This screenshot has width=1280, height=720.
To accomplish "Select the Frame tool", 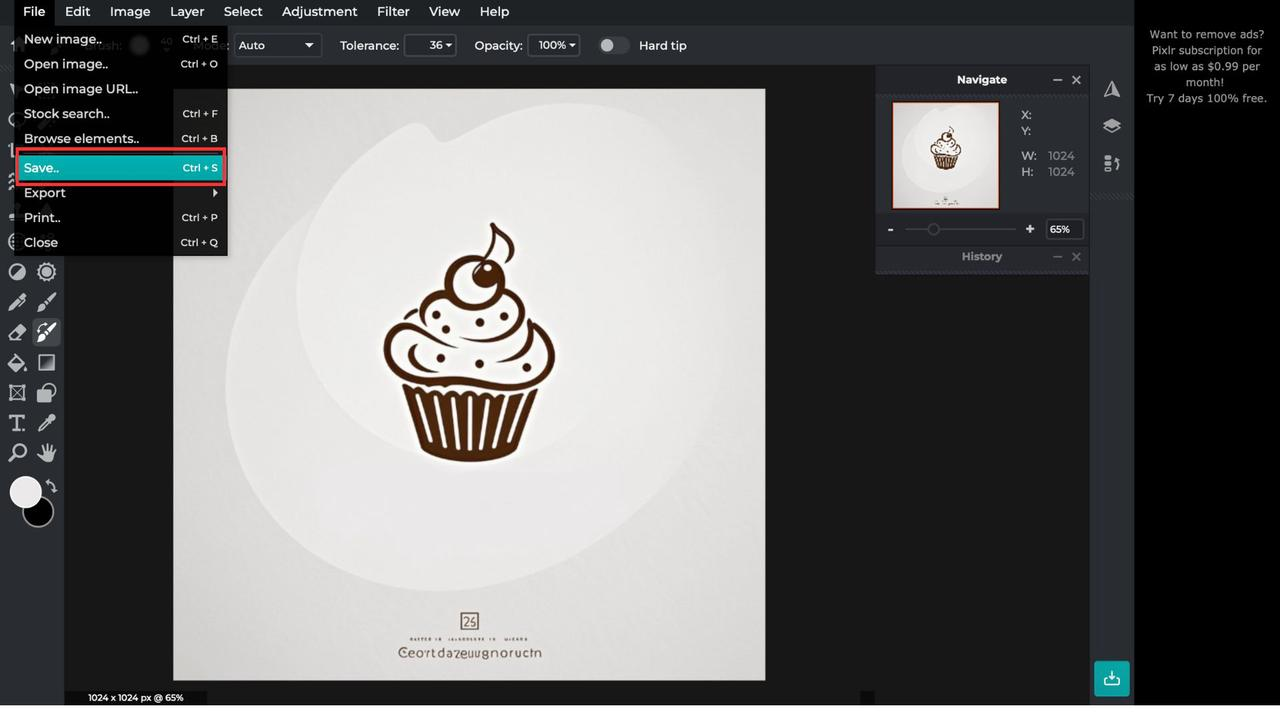I will pos(17,393).
